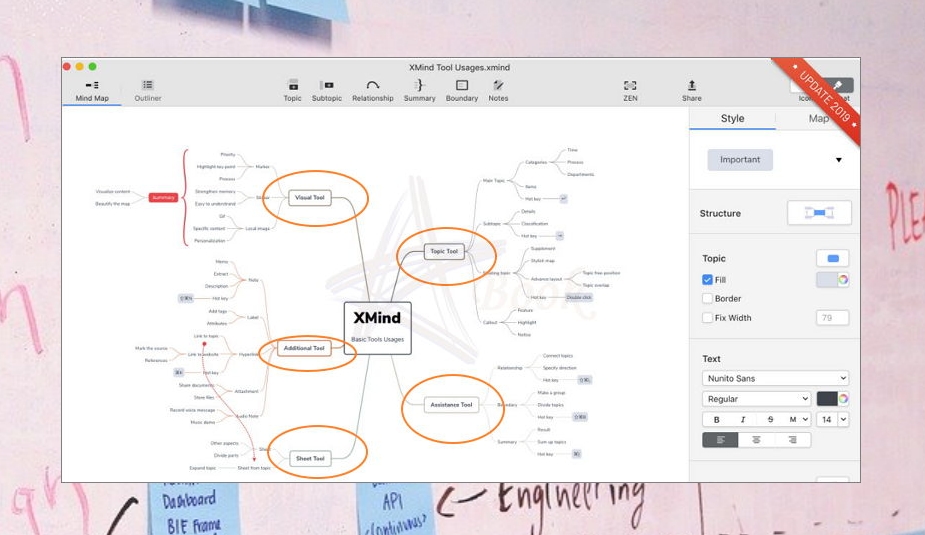
Task: Click the 'Local image' subtopic
Action: (x=258, y=228)
